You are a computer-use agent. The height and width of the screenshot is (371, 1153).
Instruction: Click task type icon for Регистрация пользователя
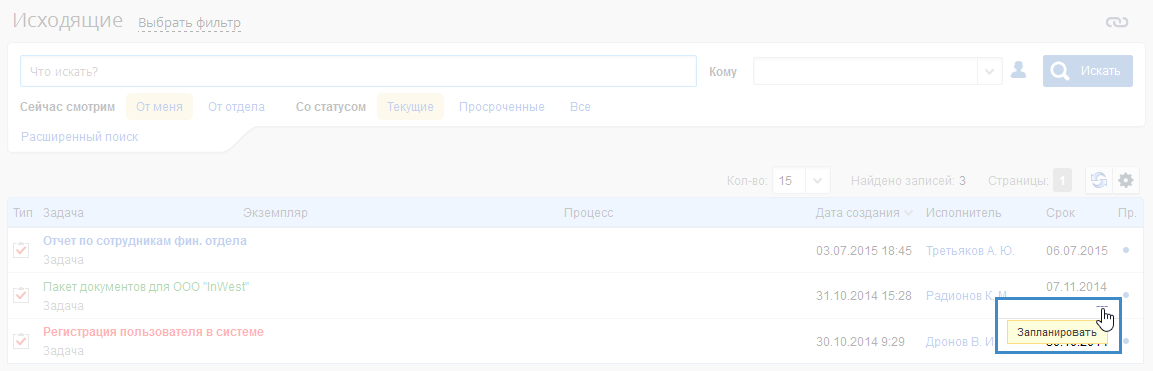point(21,340)
